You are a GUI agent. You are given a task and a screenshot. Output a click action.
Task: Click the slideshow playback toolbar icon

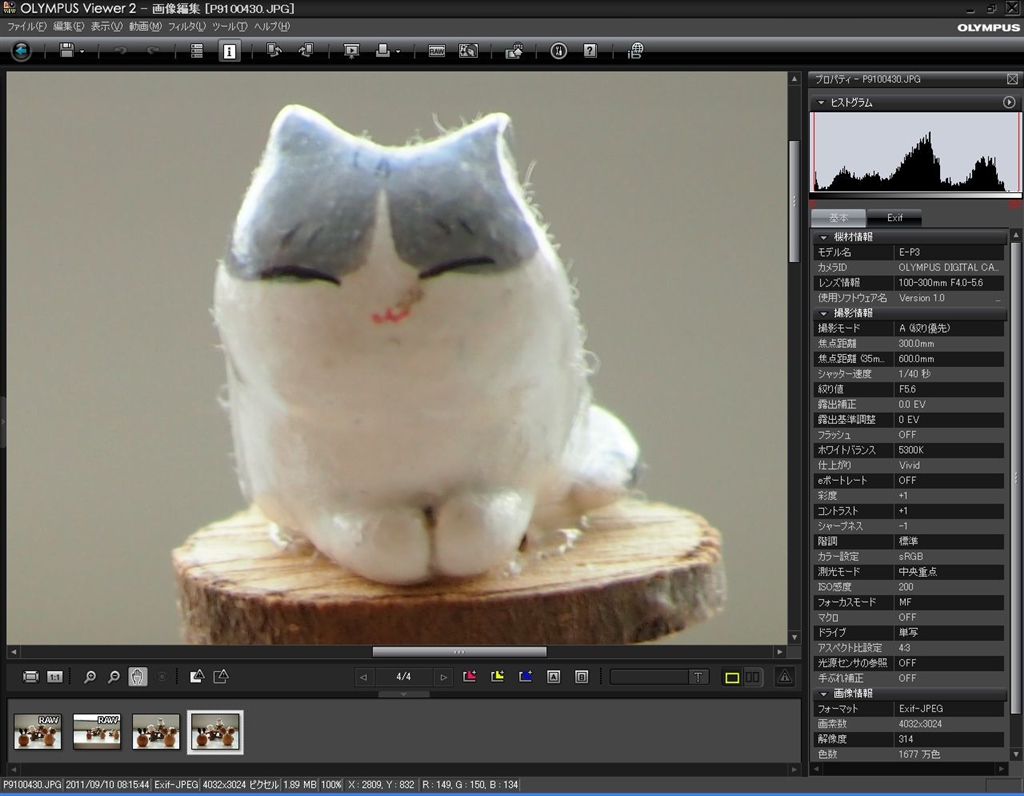351,51
